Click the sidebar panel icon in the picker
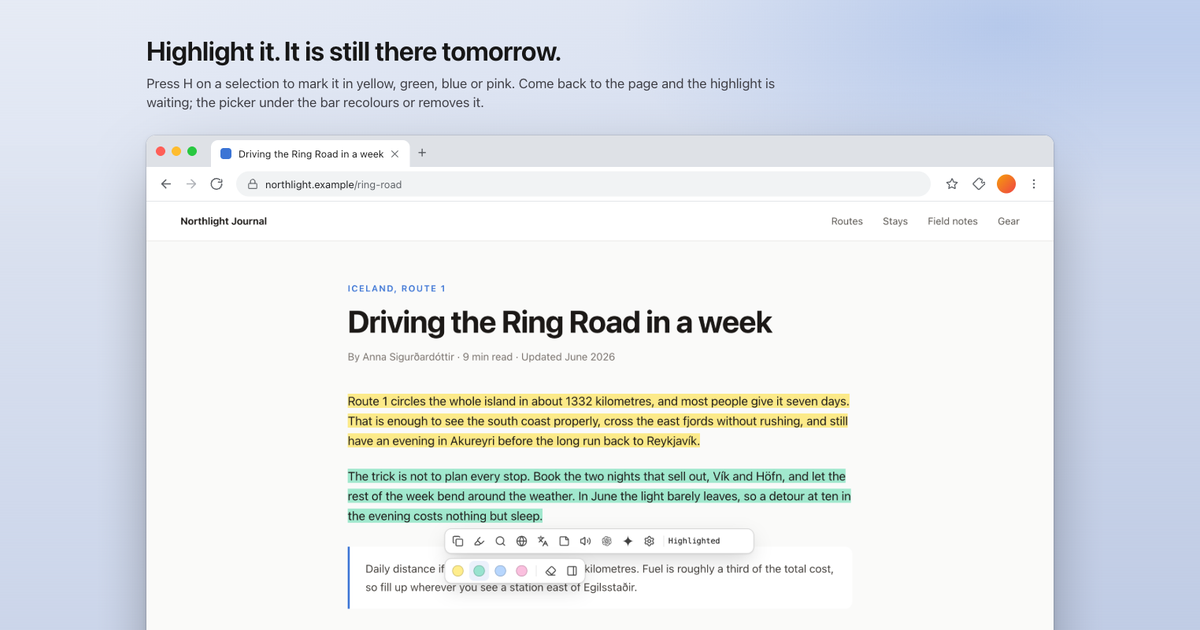 point(572,570)
